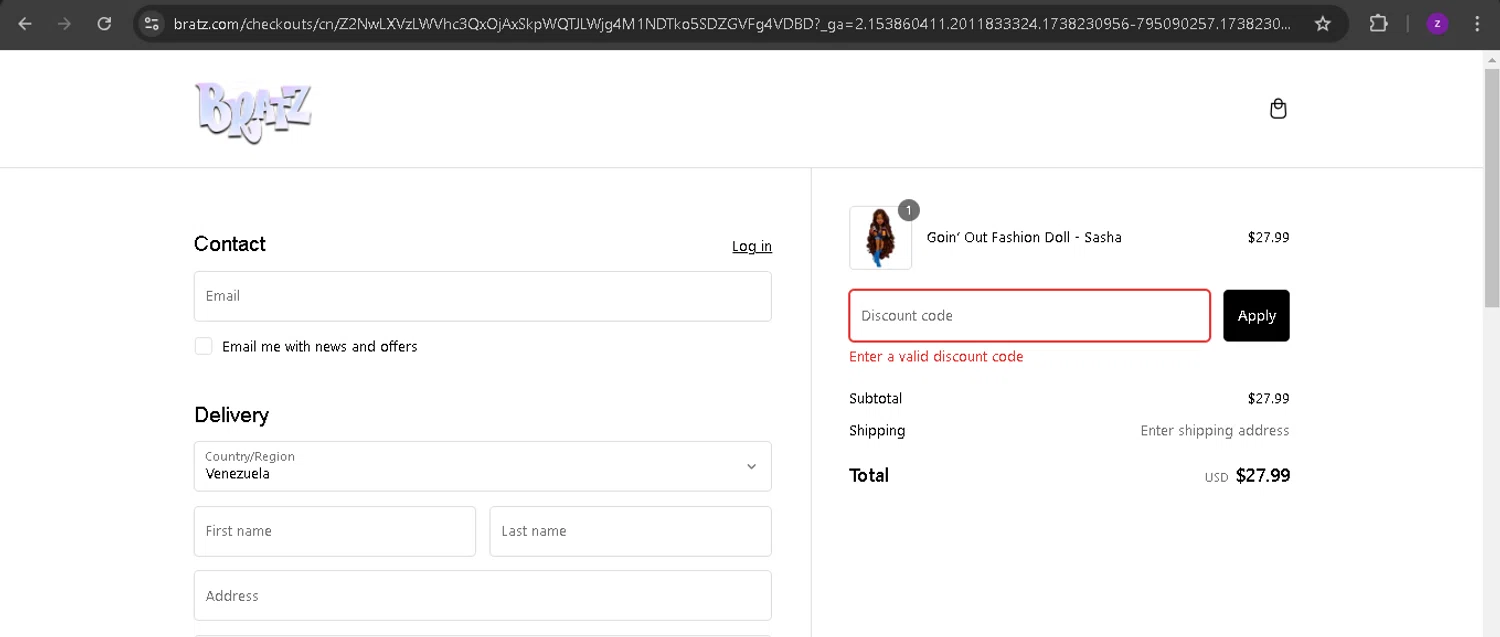
Task: Bookmark this page with the star icon
Action: [x=1323, y=23]
